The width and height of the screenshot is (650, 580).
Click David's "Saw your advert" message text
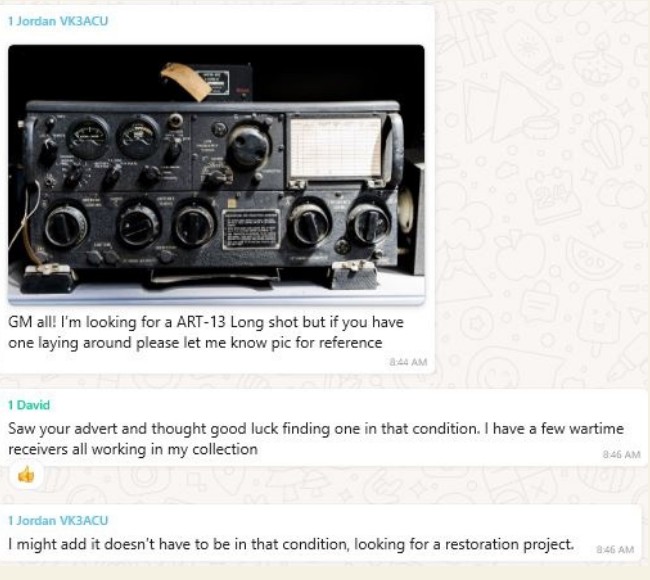point(316,439)
